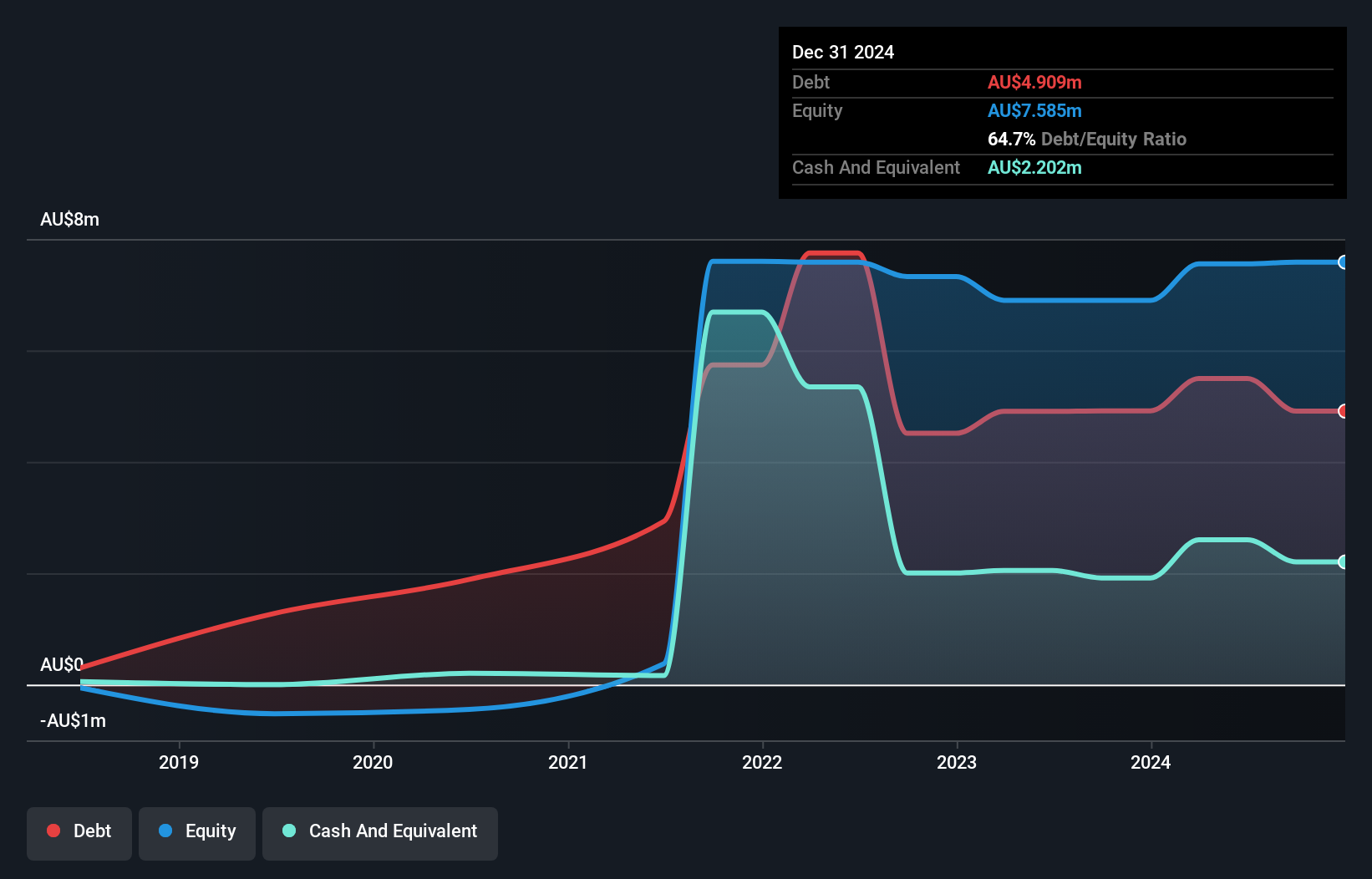The height and width of the screenshot is (879, 1372).
Task: Select the Equity endpoint marker at Dec 2024
Action: 1343,262
